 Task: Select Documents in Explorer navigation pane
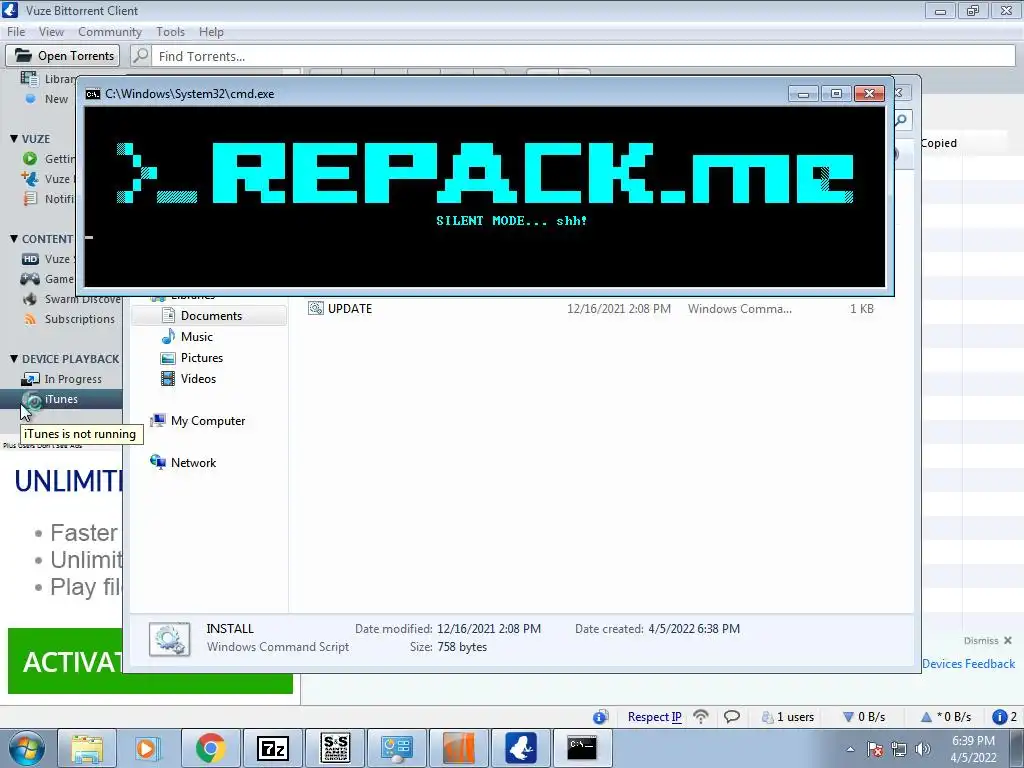209,315
